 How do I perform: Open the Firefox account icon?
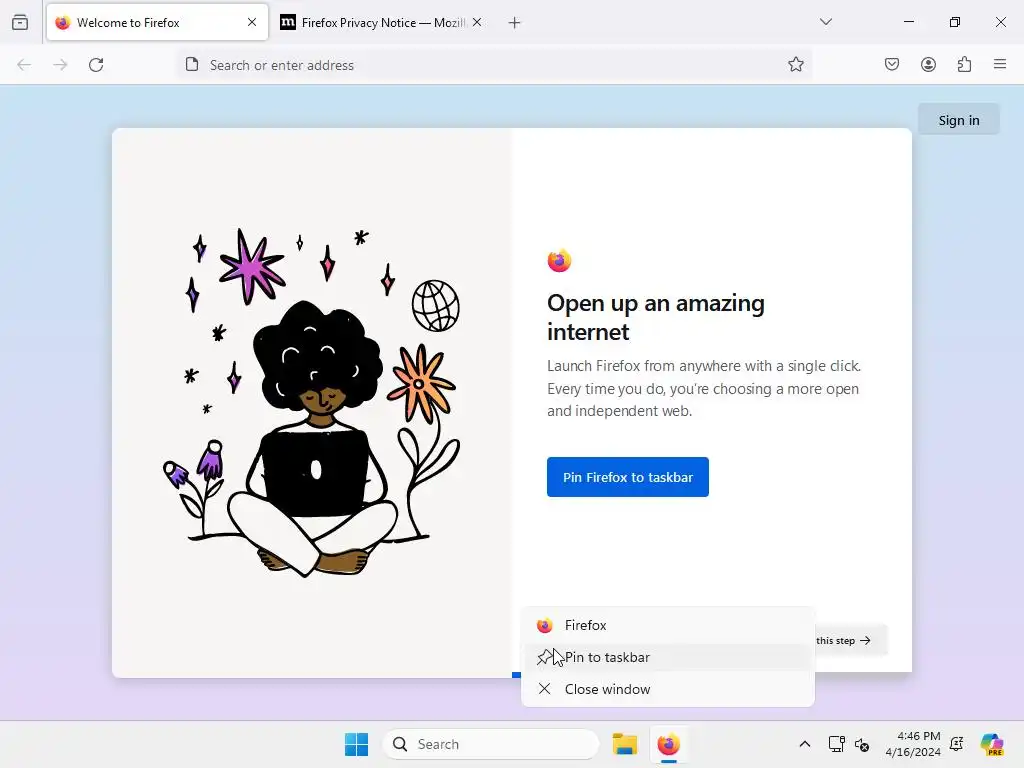tap(928, 64)
